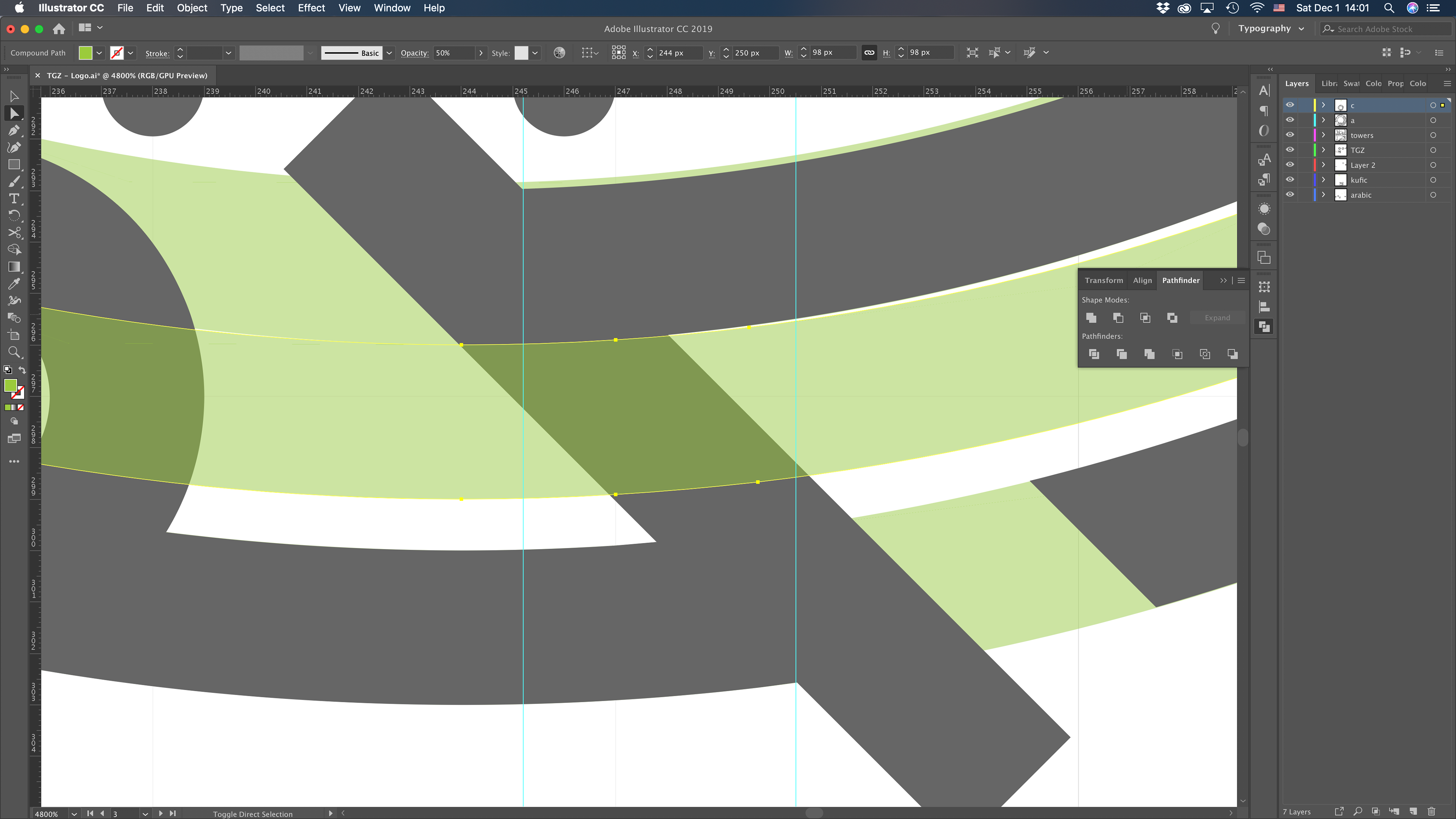The image size is (1456, 819).
Task: Click the Stroke label link
Action: pos(157,53)
